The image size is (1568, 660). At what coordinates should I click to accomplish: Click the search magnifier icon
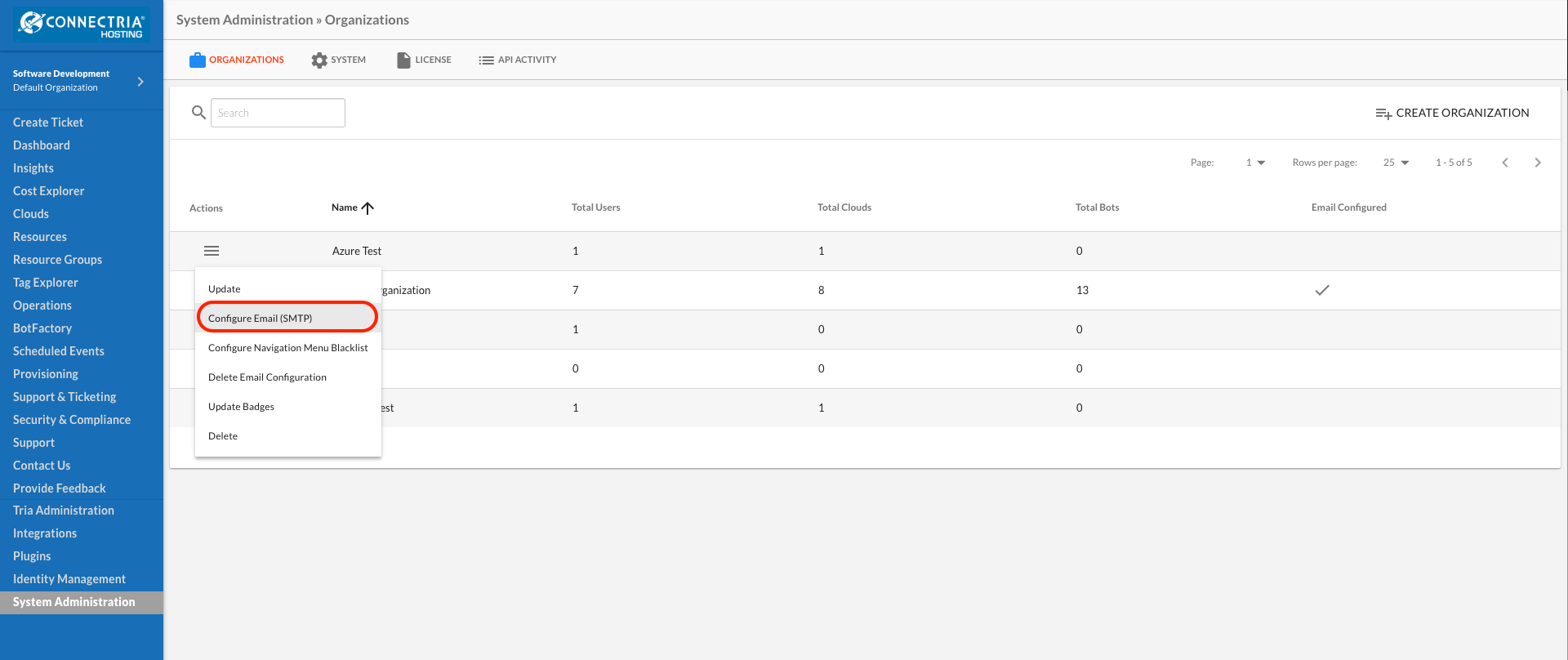pos(198,113)
